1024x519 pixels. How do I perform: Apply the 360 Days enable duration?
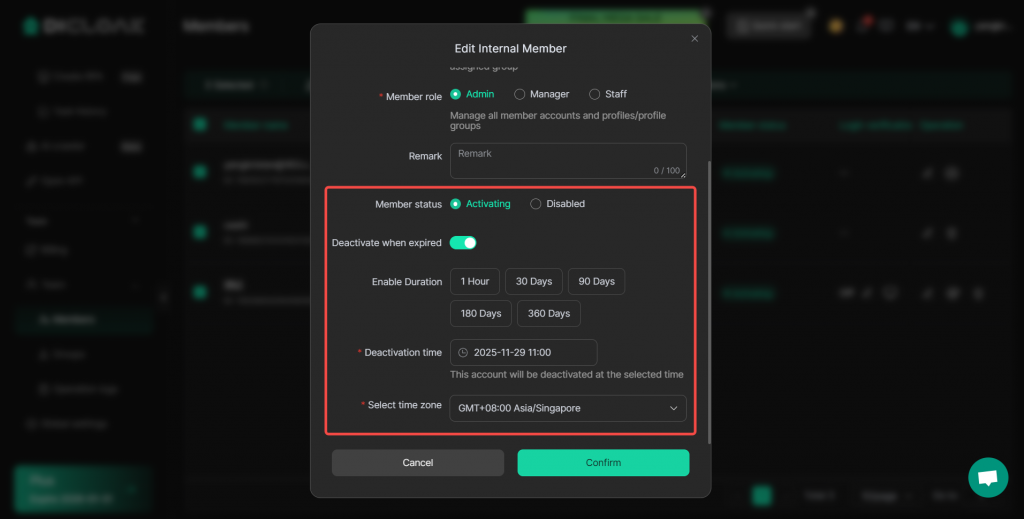click(549, 314)
